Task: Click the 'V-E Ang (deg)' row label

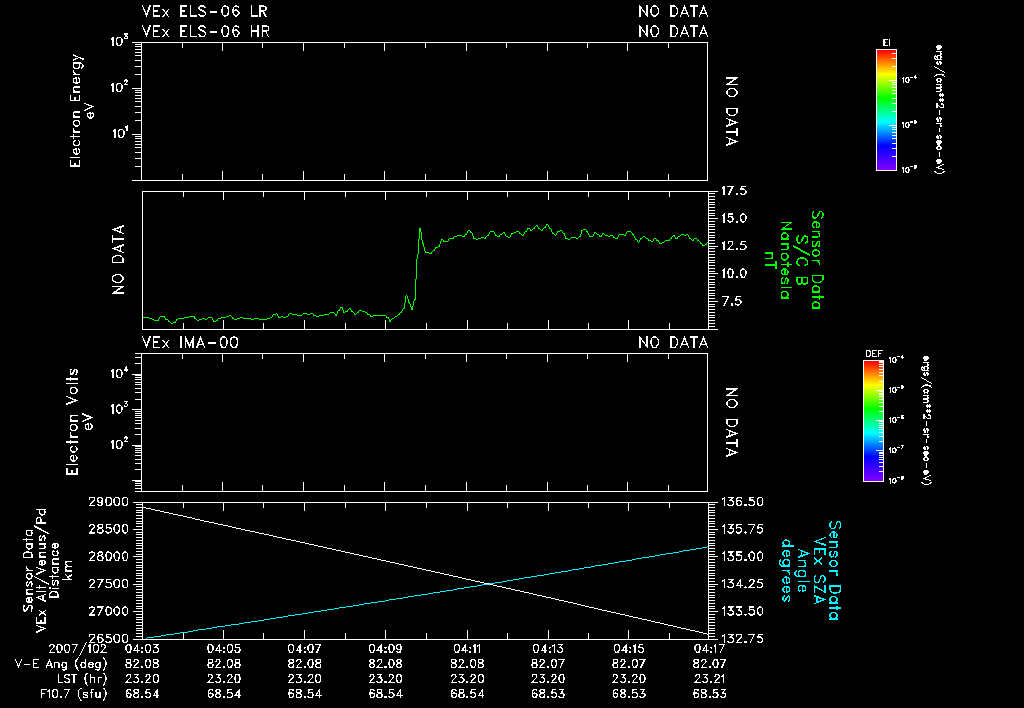Action: click(x=61, y=664)
